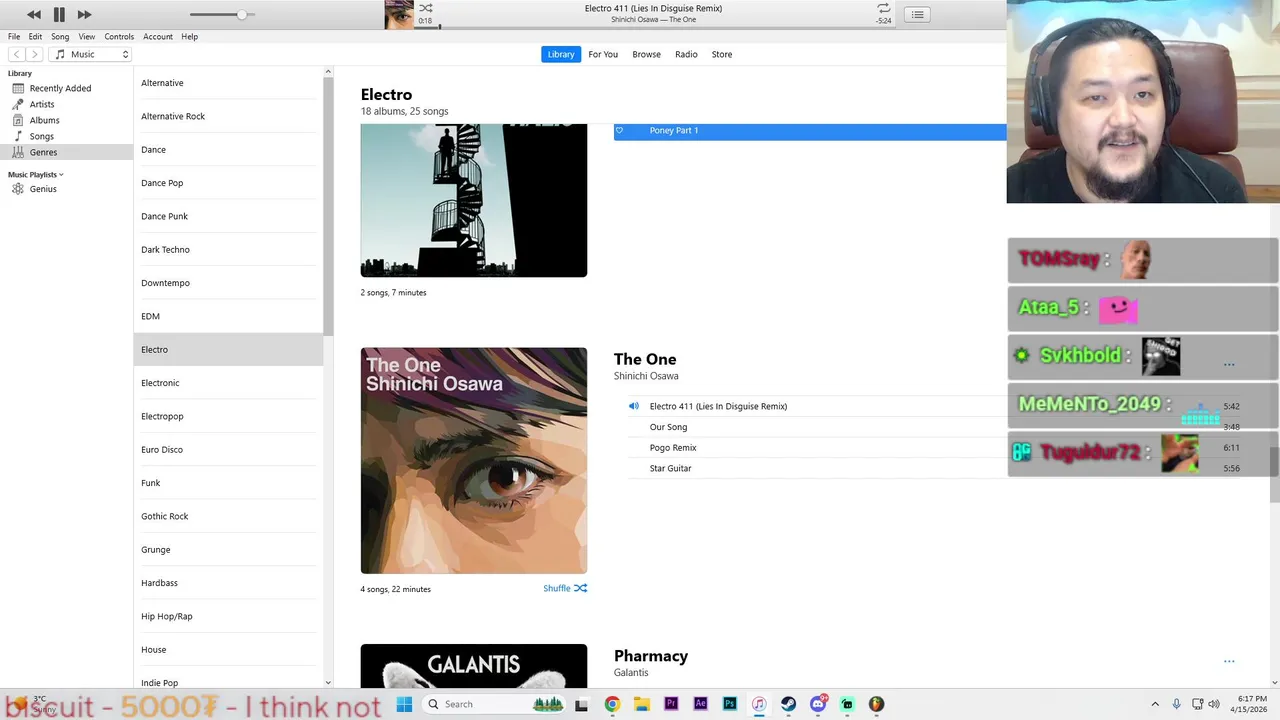Open the Song menu
This screenshot has width=1280, height=720.
coord(60,37)
